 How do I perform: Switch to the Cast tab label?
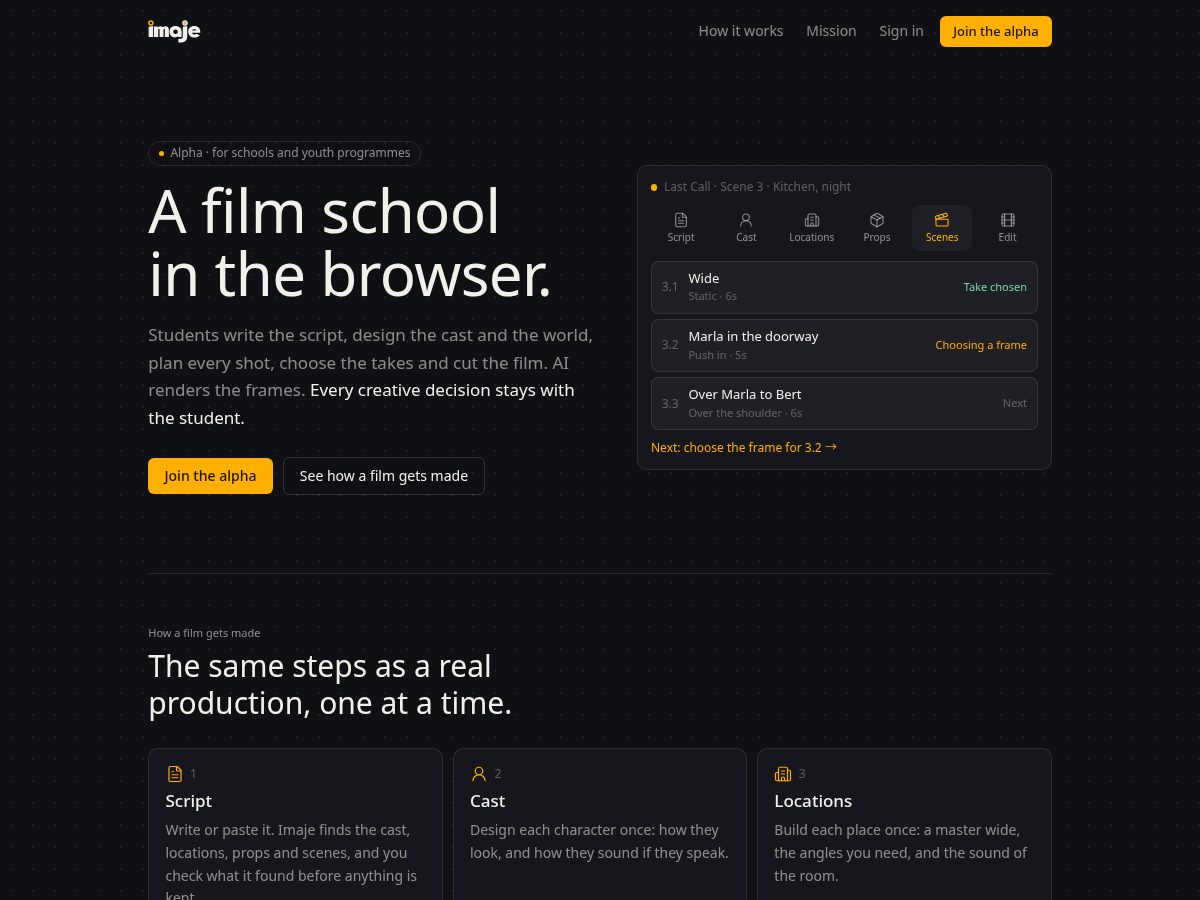click(746, 237)
